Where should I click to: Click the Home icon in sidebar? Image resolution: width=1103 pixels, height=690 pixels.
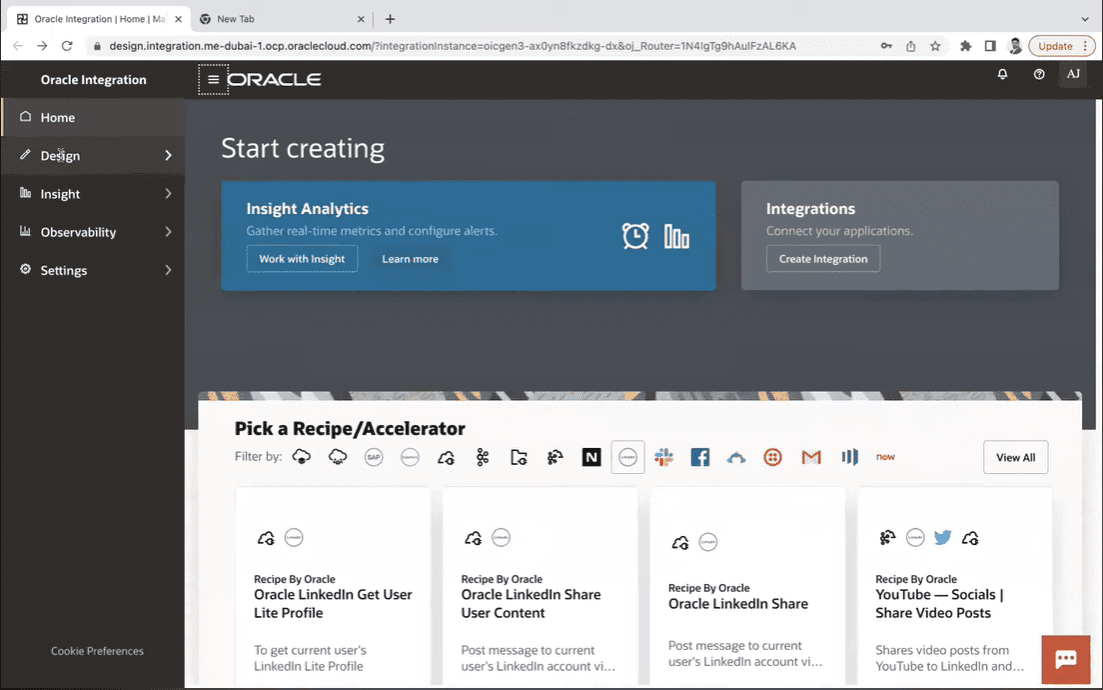[x=25, y=117]
